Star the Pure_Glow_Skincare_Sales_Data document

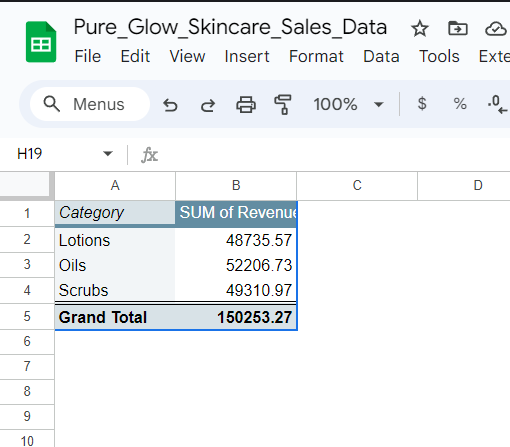(x=419, y=28)
